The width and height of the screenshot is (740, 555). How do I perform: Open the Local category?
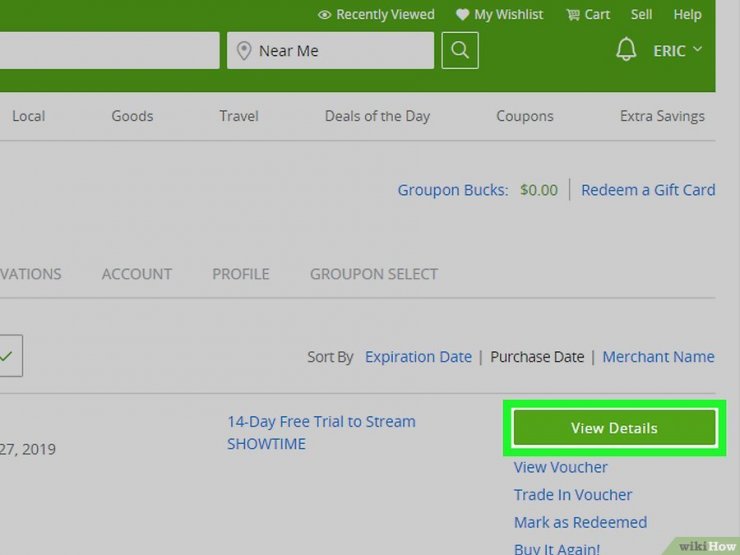point(29,116)
